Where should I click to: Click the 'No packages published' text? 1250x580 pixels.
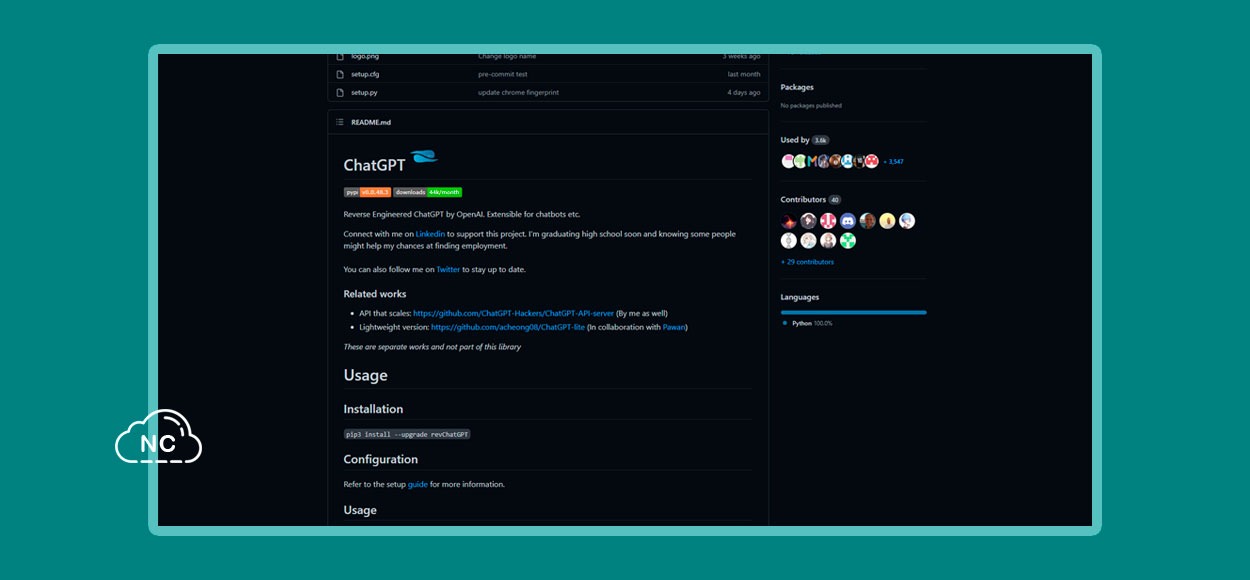point(811,105)
